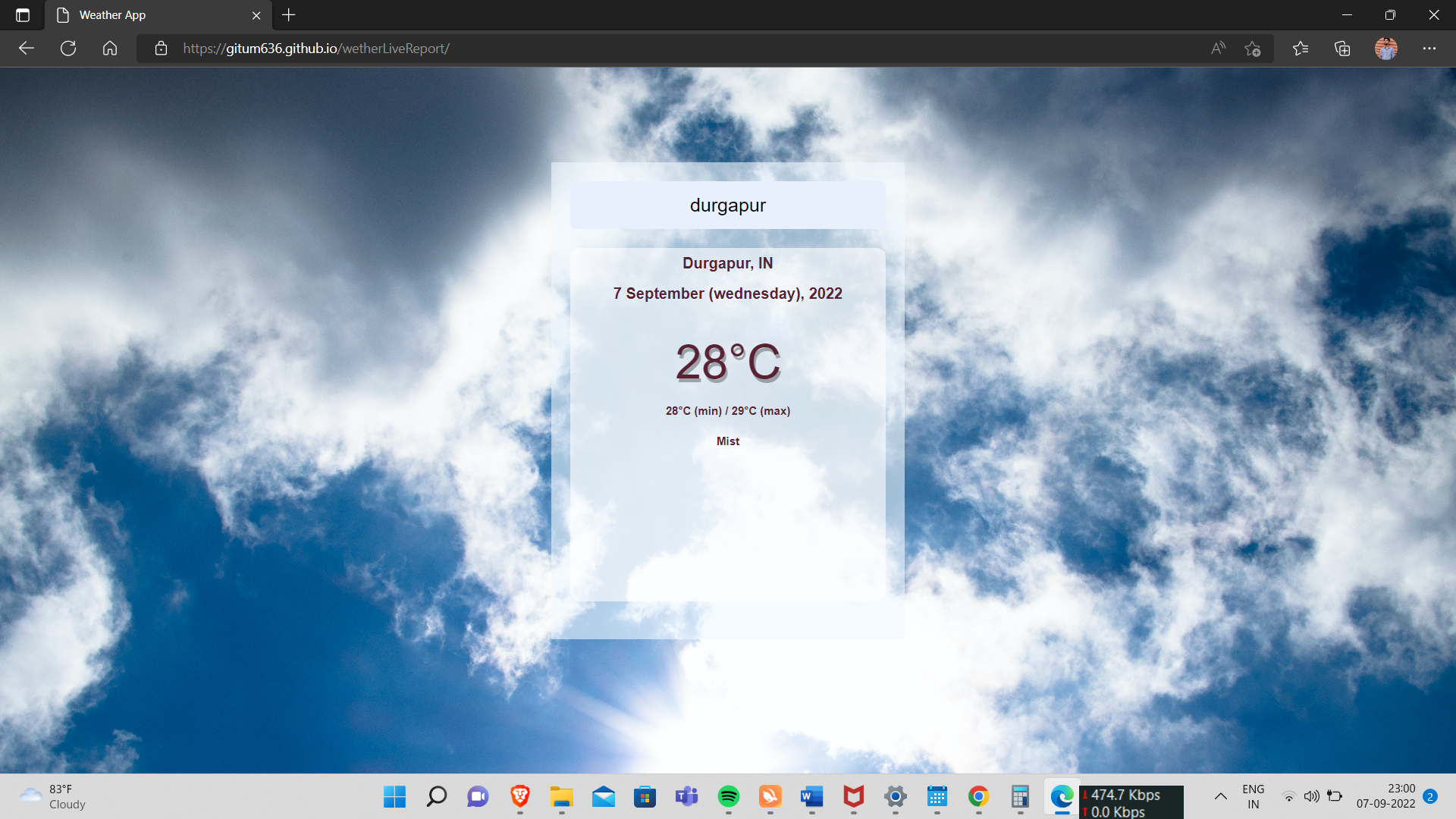The image size is (1456, 819).
Task: Open Microsoft Store from taskbar
Action: (645, 796)
